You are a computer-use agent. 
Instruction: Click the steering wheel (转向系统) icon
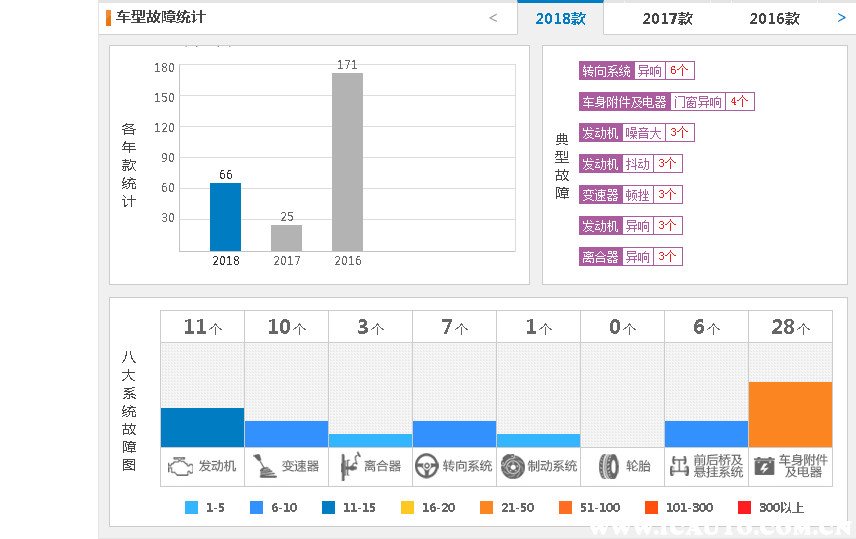pos(428,466)
